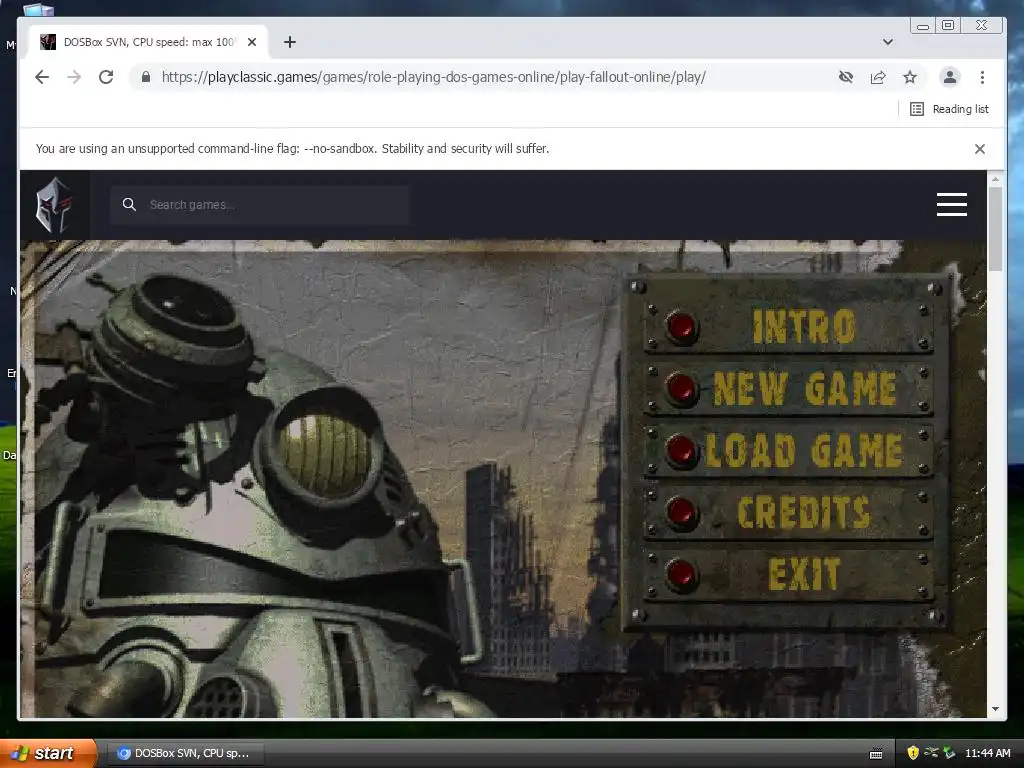The width and height of the screenshot is (1024, 768).
Task: Click the page scrollbar up arrow
Action: click(x=995, y=178)
